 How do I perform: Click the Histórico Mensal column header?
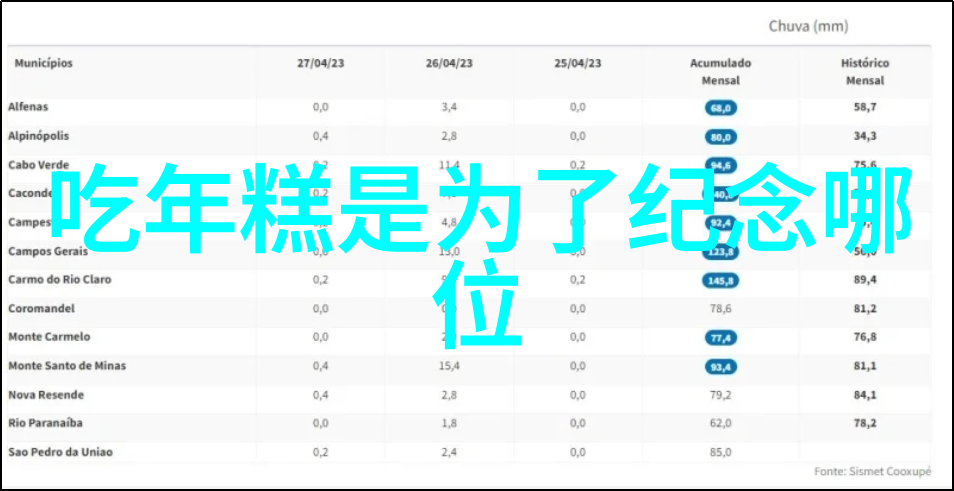click(x=865, y=71)
